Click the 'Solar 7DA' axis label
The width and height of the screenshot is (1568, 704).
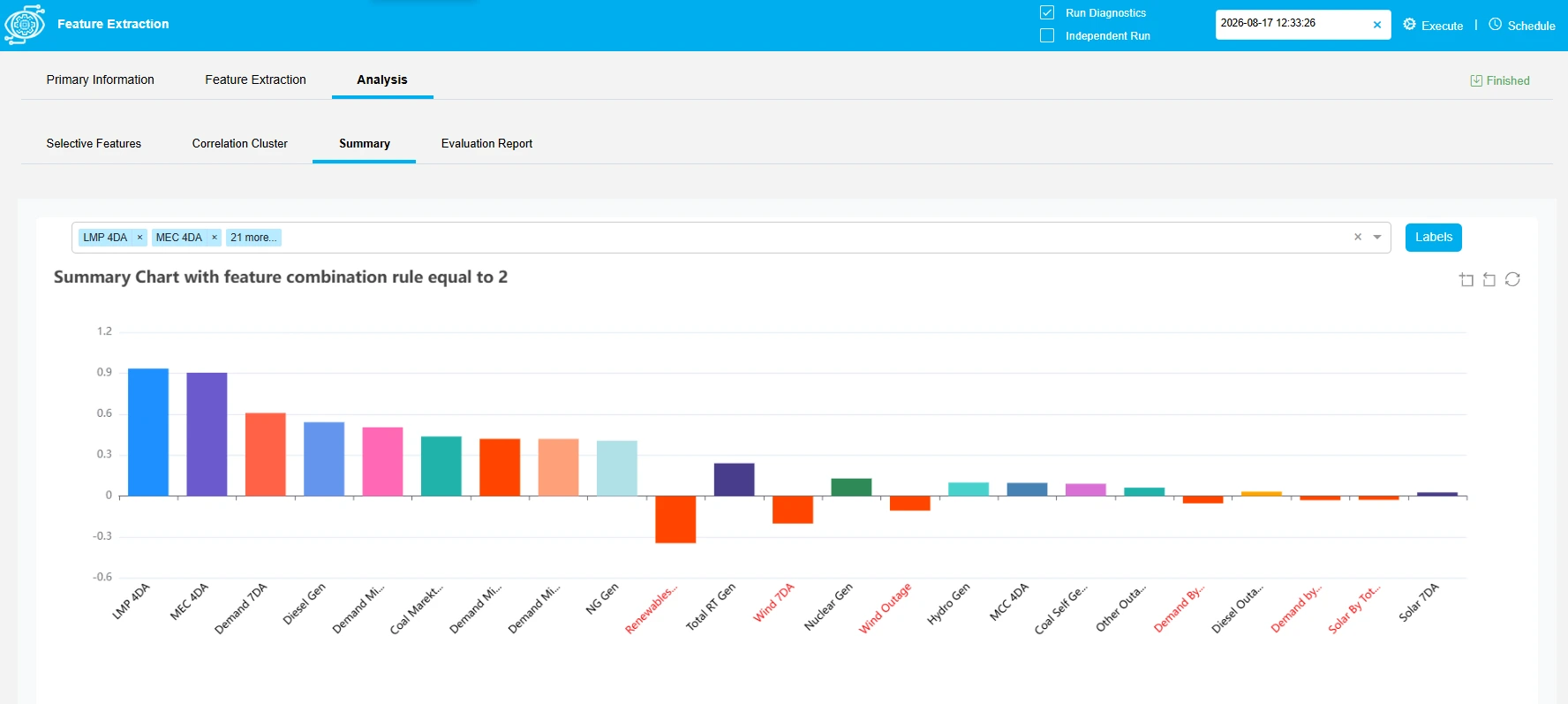(x=1419, y=602)
